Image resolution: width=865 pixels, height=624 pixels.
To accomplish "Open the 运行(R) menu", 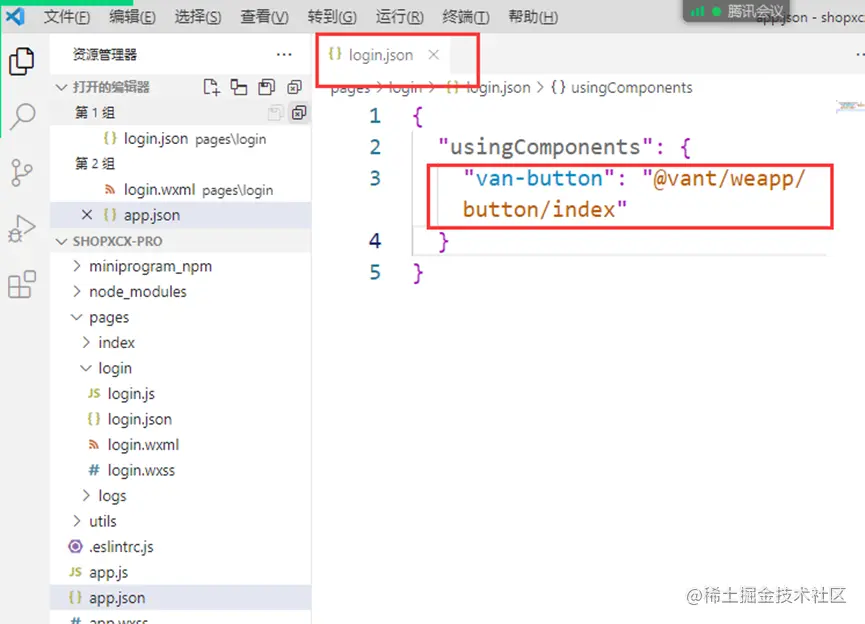I will [x=399, y=17].
